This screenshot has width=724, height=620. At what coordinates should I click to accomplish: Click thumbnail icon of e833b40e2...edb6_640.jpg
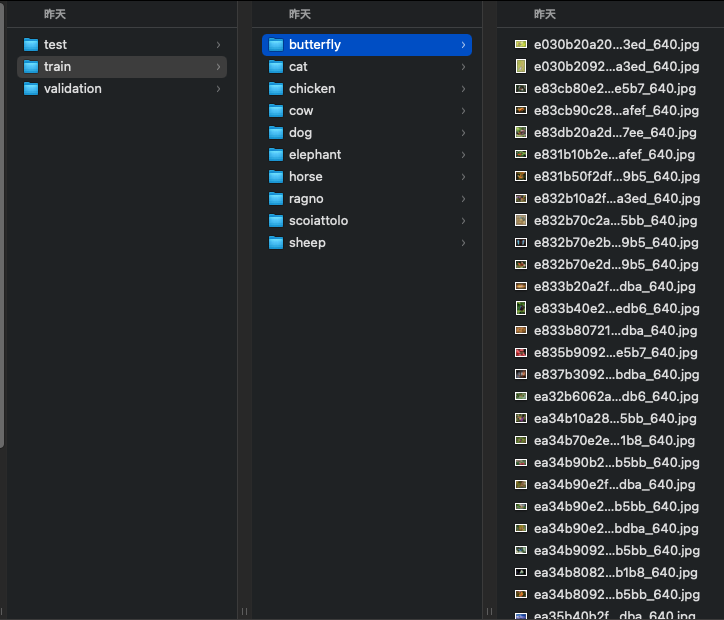click(x=520, y=309)
